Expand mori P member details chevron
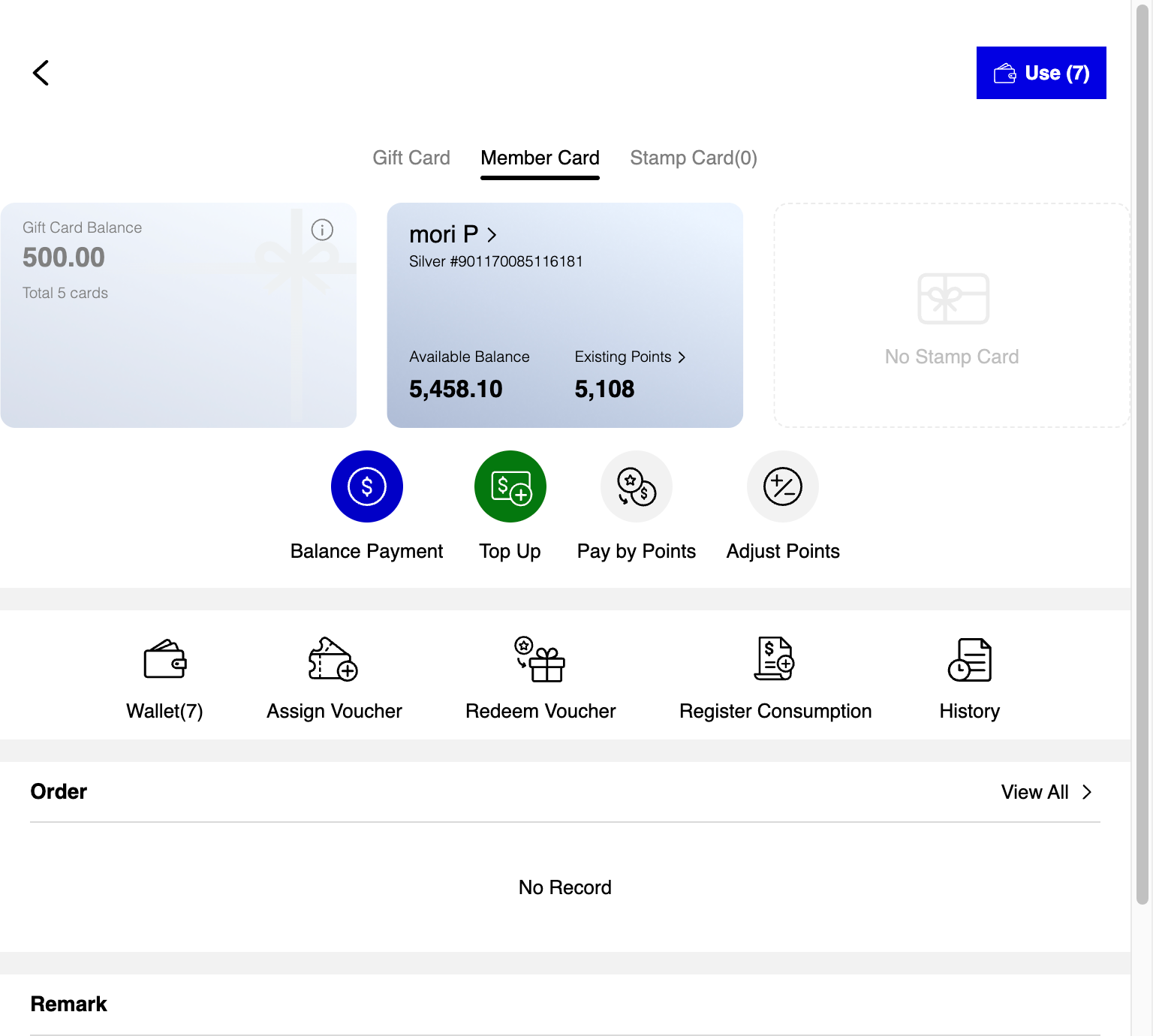The width and height of the screenshot is (1153, 1036). (x=492, y=235)
